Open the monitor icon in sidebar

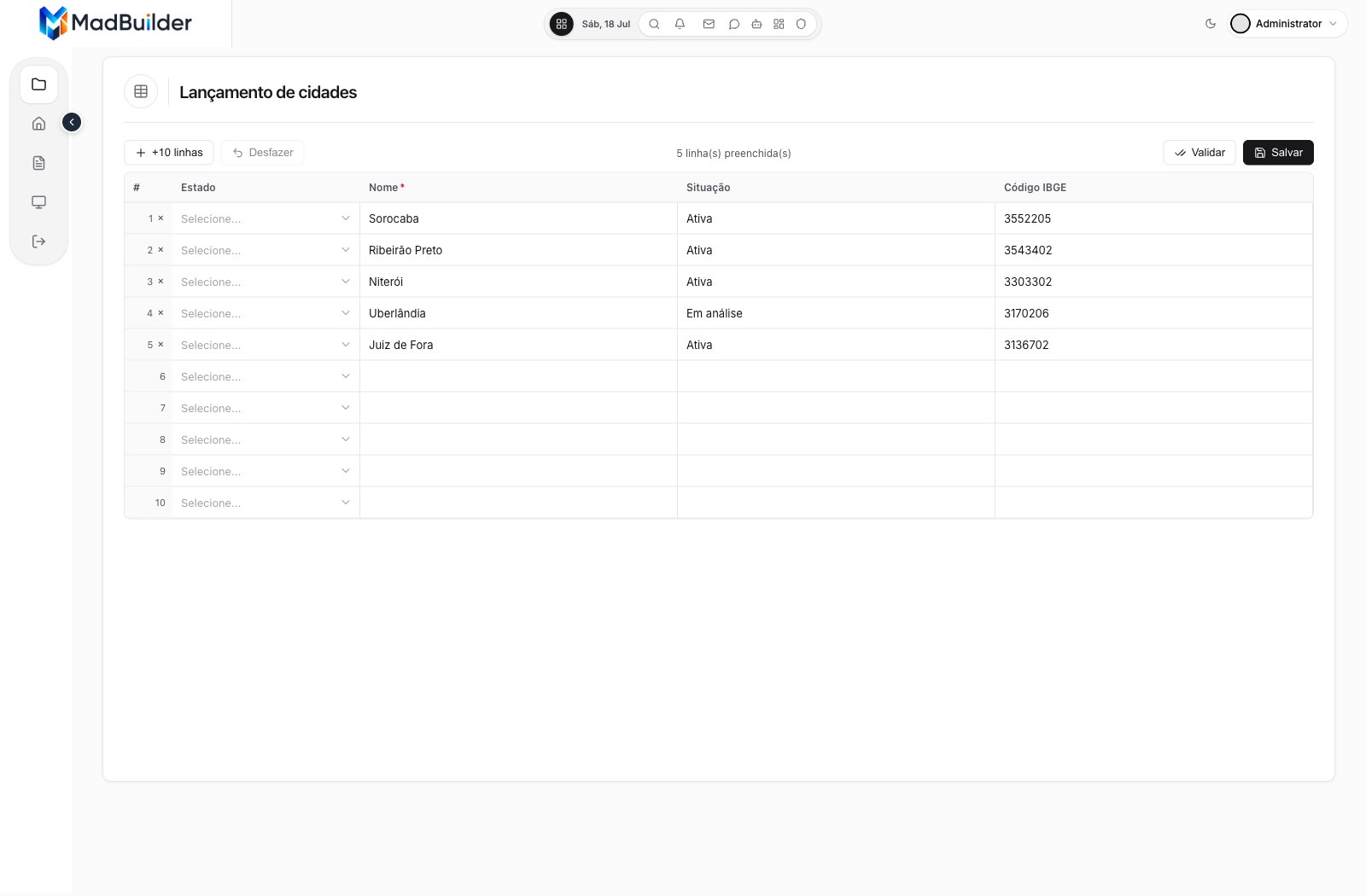point(38,202)
